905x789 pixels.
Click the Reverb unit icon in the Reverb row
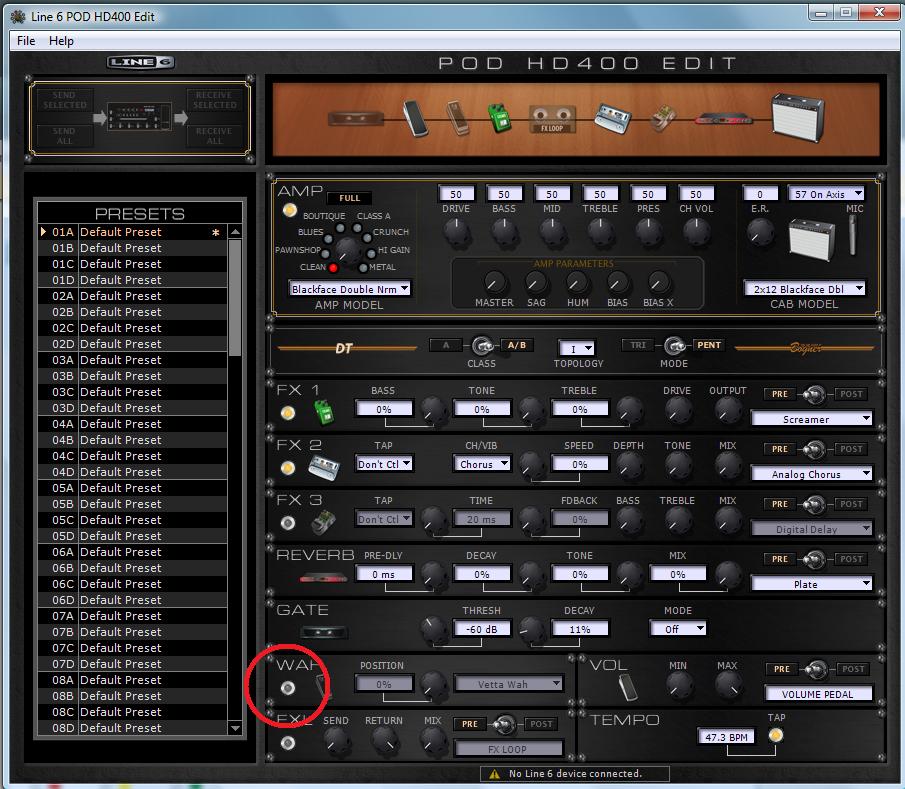point(323,577)
